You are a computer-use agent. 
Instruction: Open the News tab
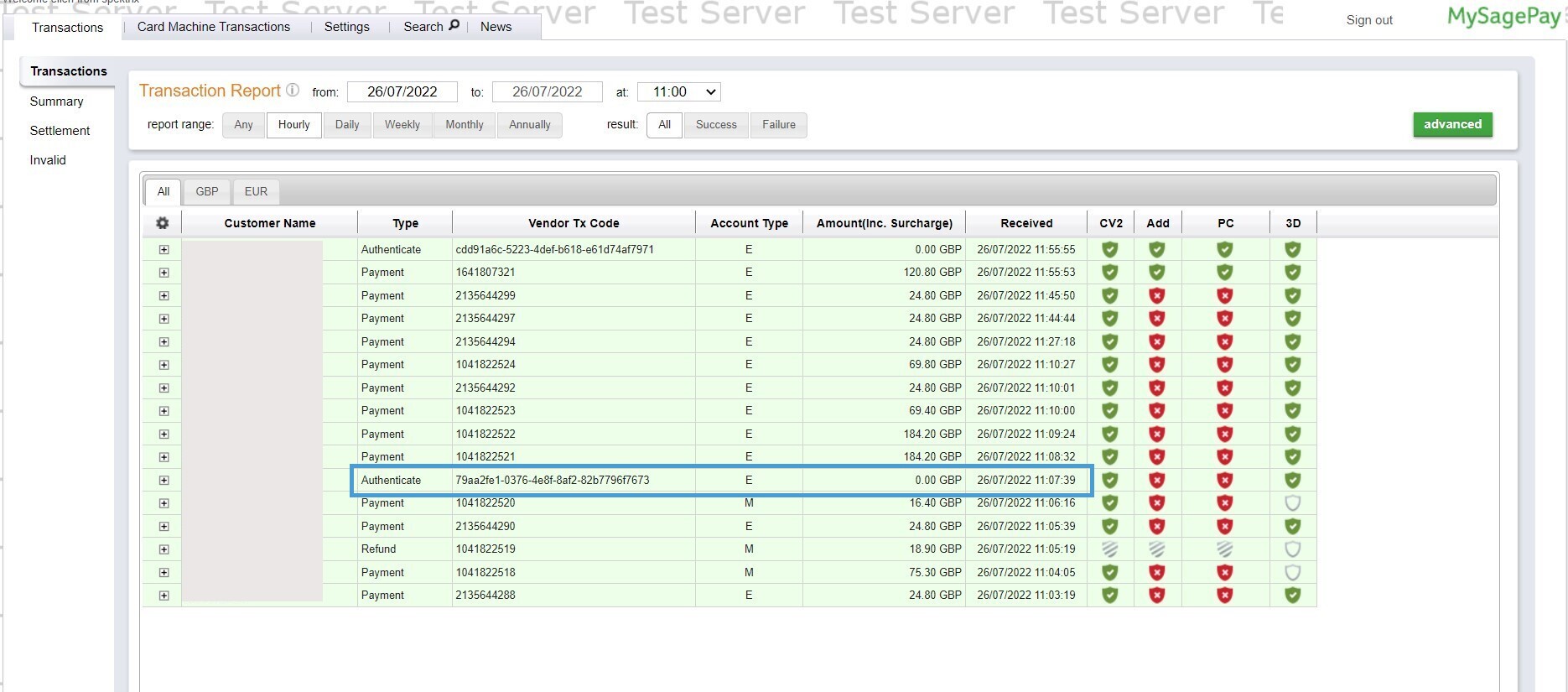click(496, 27)
